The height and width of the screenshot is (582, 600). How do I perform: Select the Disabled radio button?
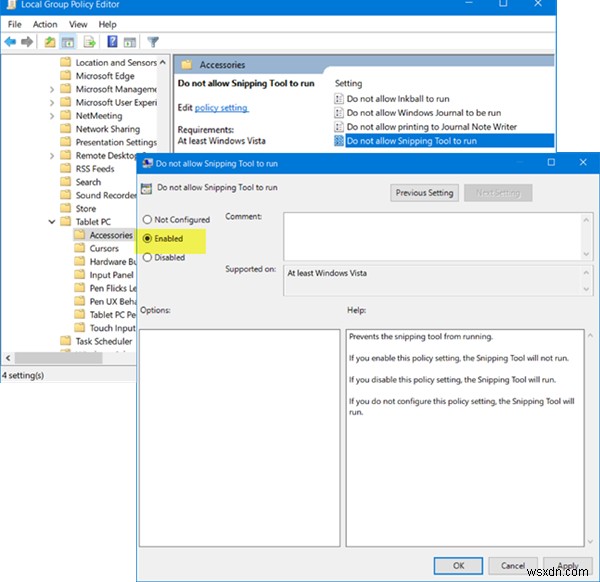(x=147, y=258)
